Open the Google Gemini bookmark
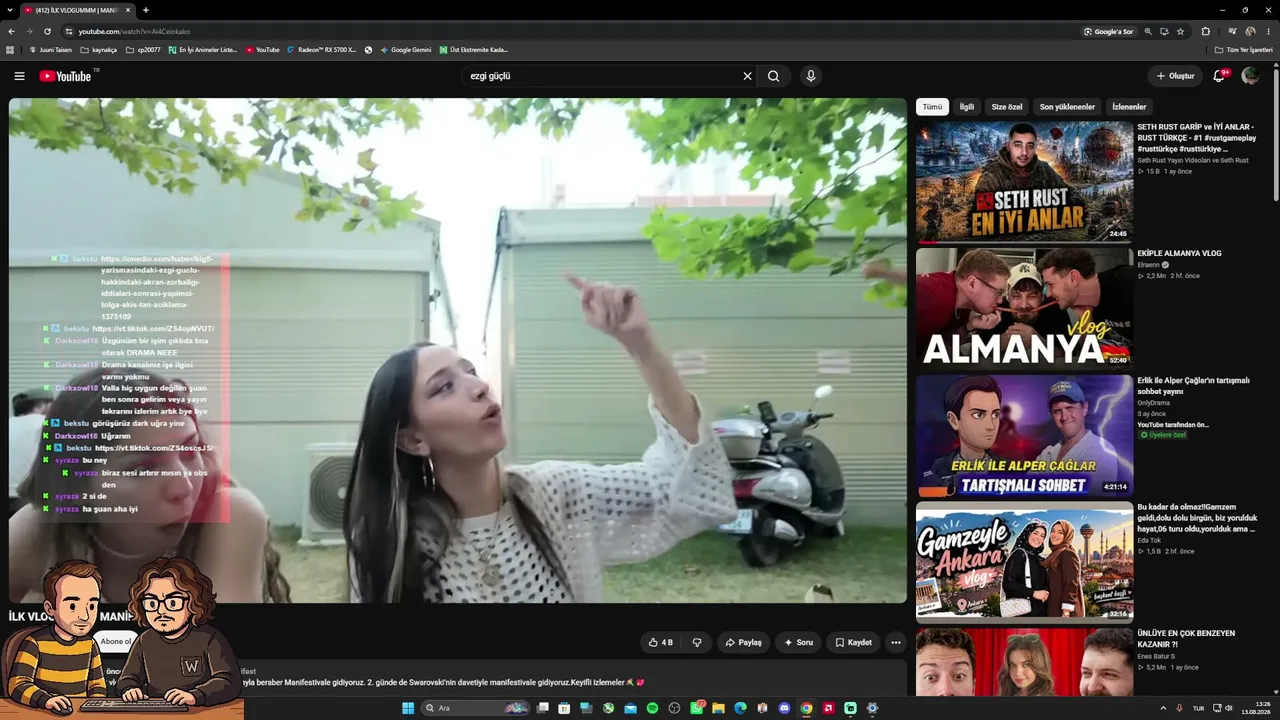1280x720 pixels. (x=406, y=49)
